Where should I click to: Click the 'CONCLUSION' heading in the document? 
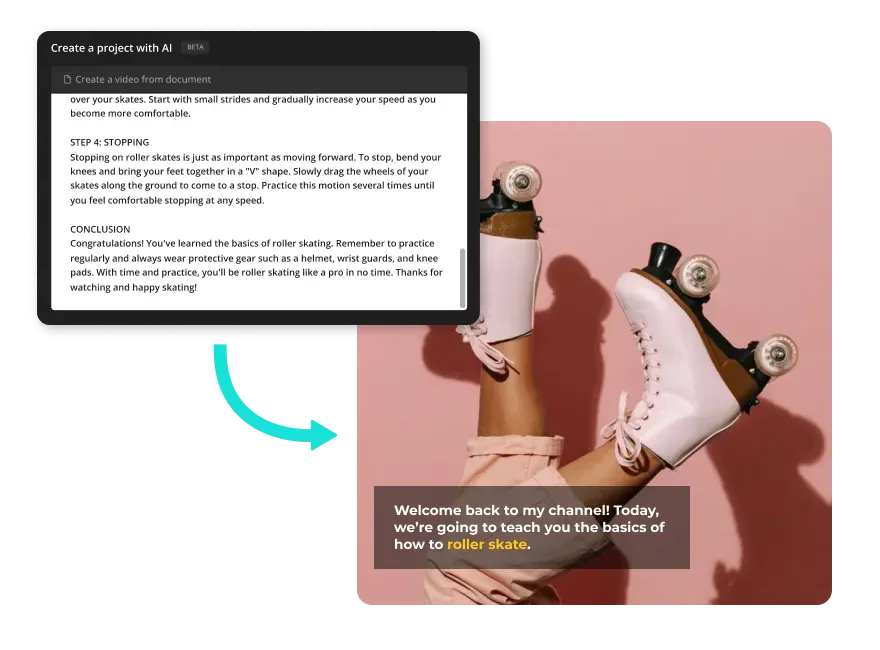coord(100,229)
